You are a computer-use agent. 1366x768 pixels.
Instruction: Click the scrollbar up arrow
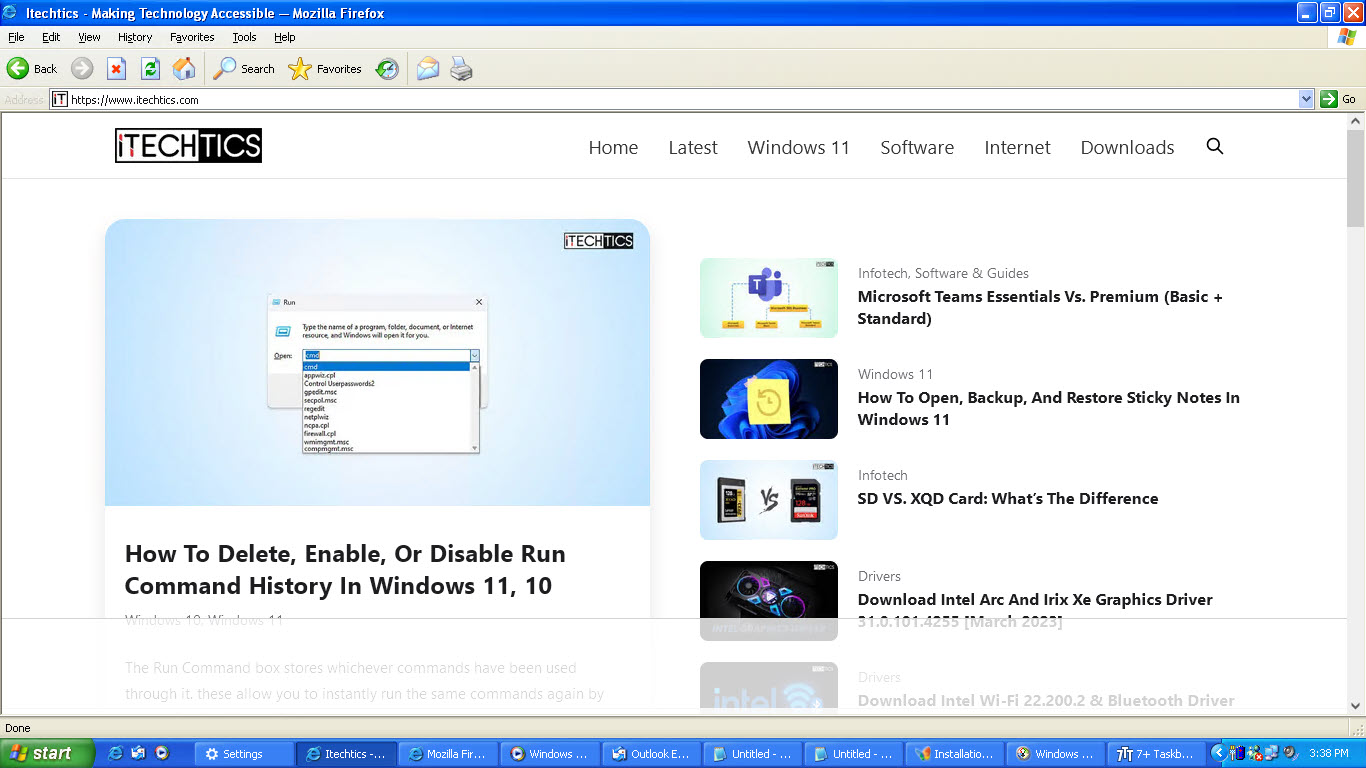click(1356, 121)
